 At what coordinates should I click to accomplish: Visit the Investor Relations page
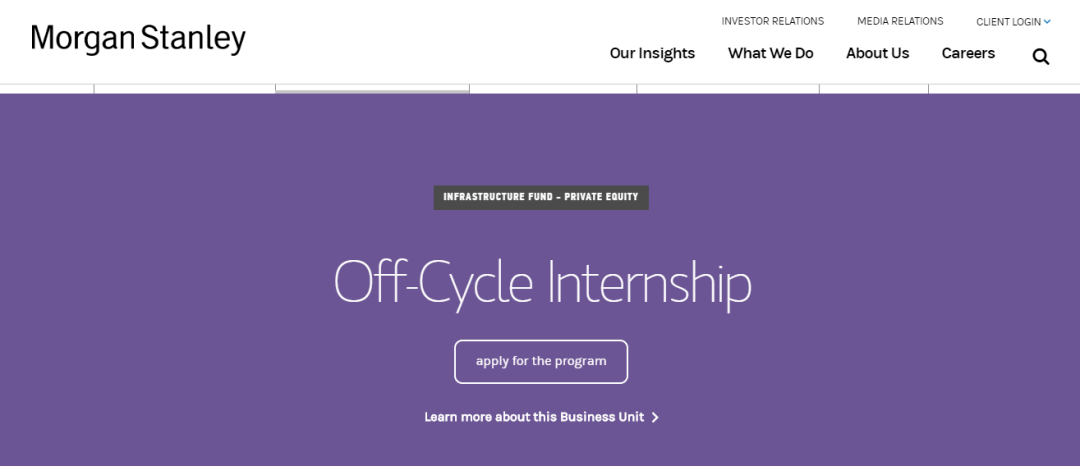[773, 21]
